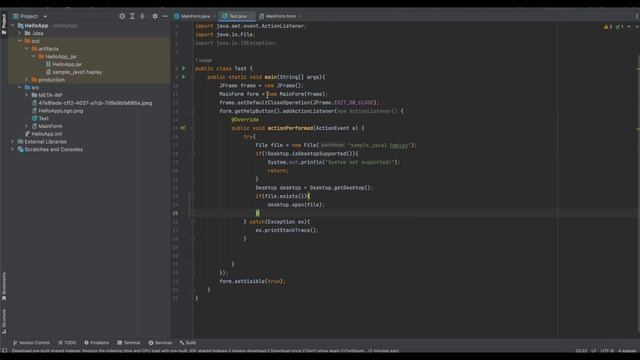The height and width of the screenshot is (360, 640).
Task: Click inside the setVisible(true) code line
Action: click(253, 281)
